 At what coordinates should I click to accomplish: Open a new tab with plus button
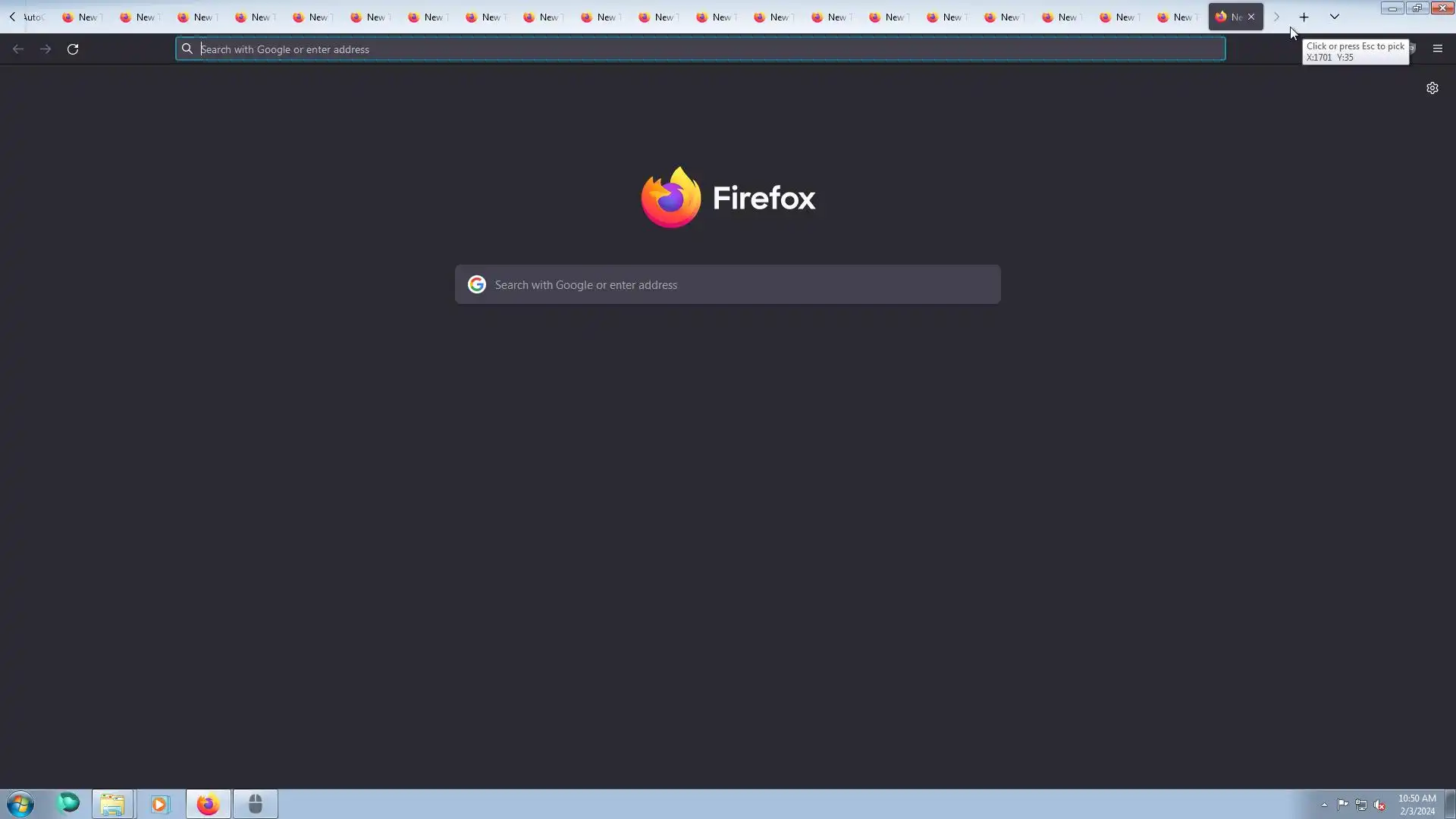click(1304, 17)
